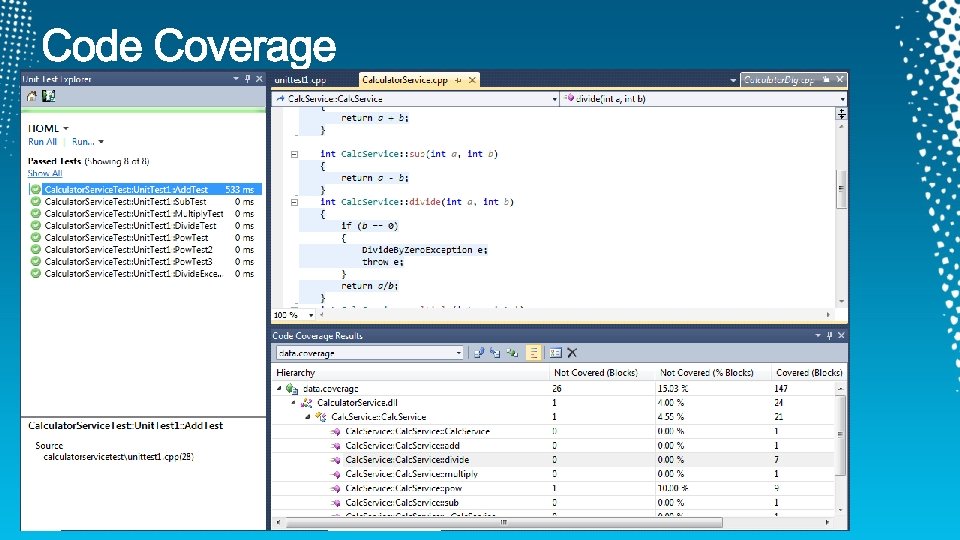
Task: Click the Home icon in Unit Test Explorer
Action: pos(31,96)
